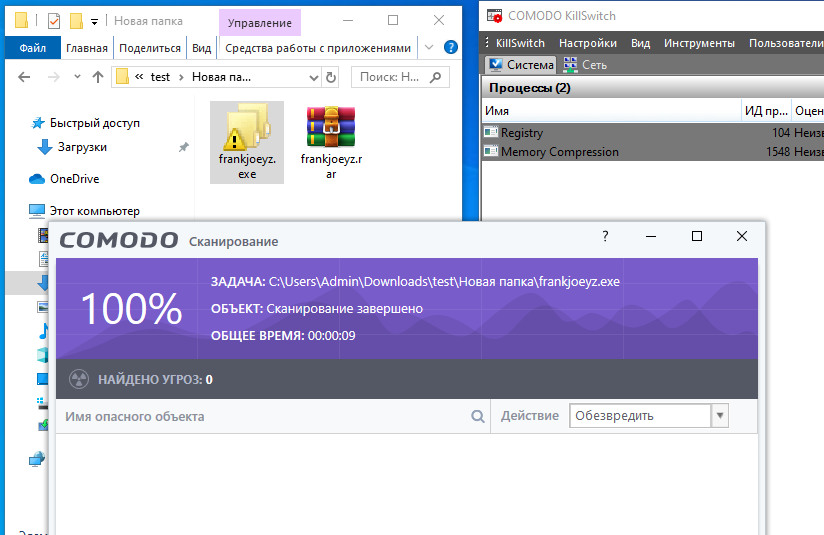
Task: Click the folder icon in Explorer title bar
Action: [21, 20]
